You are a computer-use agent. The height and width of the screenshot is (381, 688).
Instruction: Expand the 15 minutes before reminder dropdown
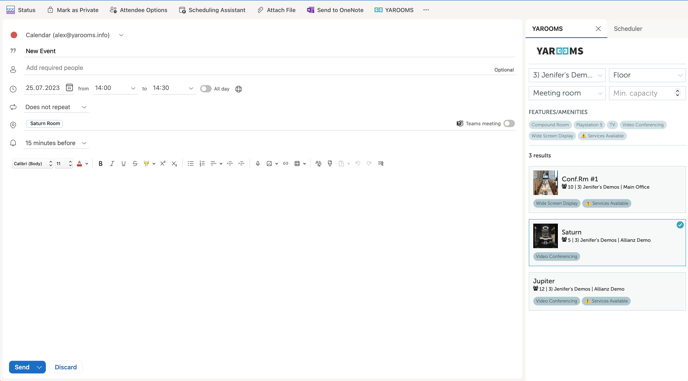coord(56,143)
